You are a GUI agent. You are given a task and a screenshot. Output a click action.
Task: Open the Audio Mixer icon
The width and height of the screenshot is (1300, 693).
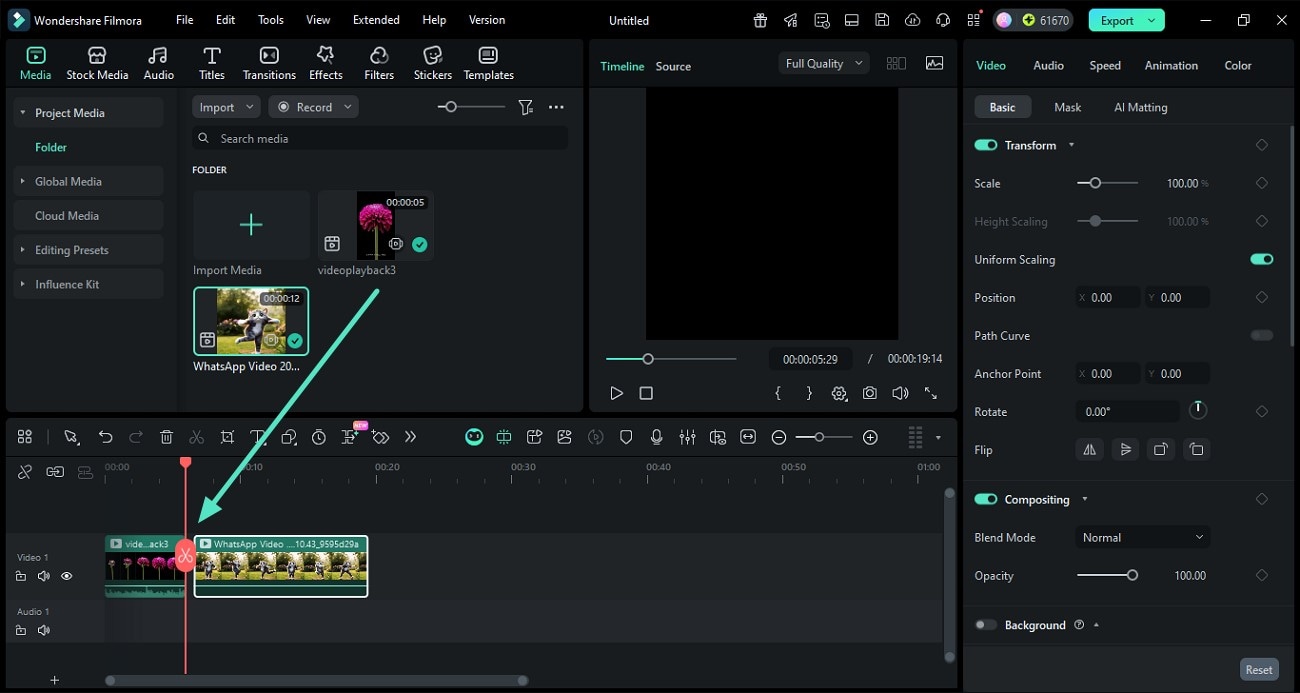click(x=688, y=437)
